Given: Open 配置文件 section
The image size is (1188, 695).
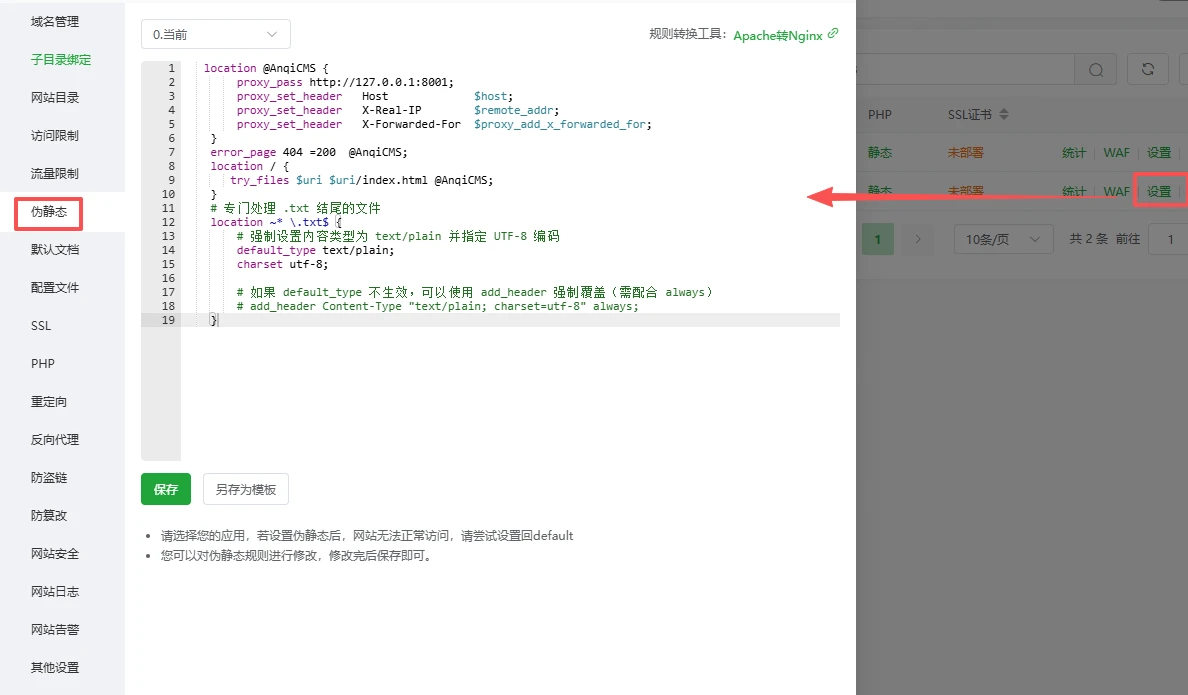Looking at the screenshot, I should point(55,288).
